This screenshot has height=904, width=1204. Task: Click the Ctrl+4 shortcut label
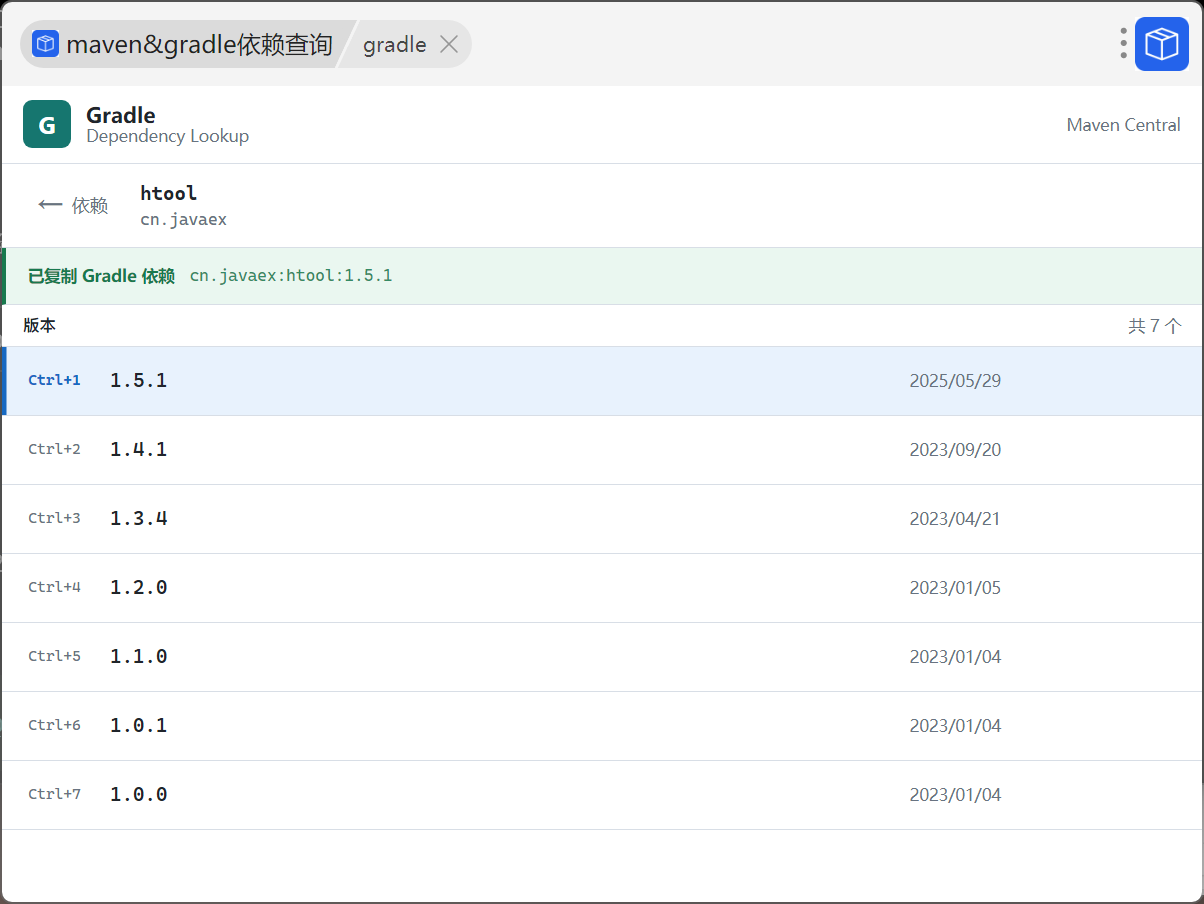54,587
